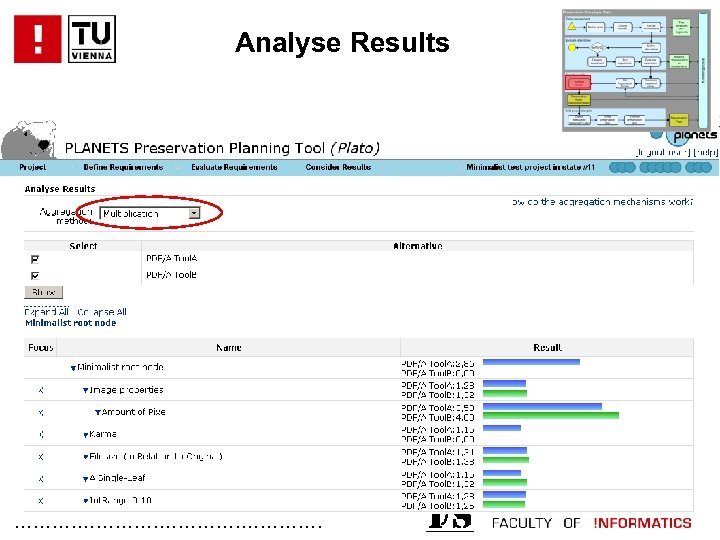Tick the PDF/A ToolA select checkbox
The image size is (720, 540).
point(35,259)
